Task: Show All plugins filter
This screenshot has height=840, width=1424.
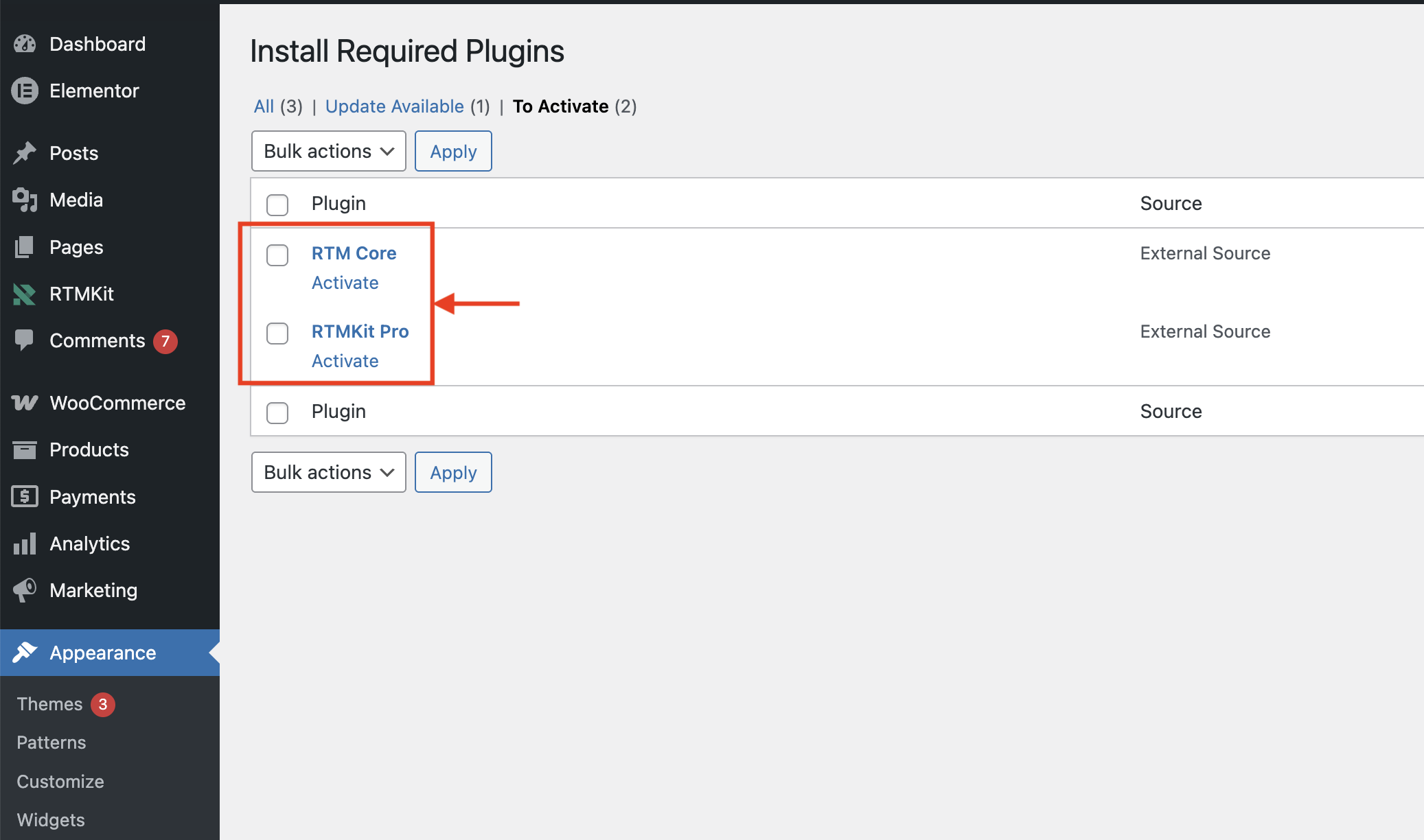Action: point(264,106)
